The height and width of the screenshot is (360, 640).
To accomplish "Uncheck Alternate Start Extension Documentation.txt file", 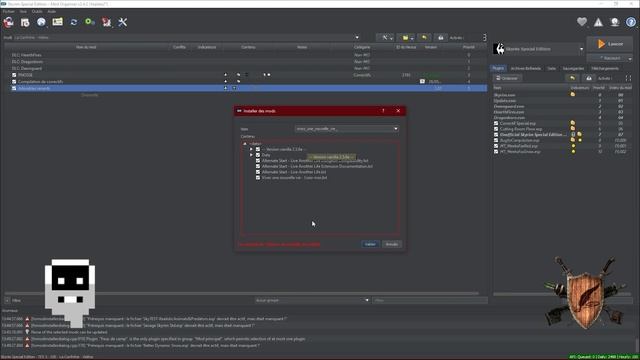I will coord(258,166).
